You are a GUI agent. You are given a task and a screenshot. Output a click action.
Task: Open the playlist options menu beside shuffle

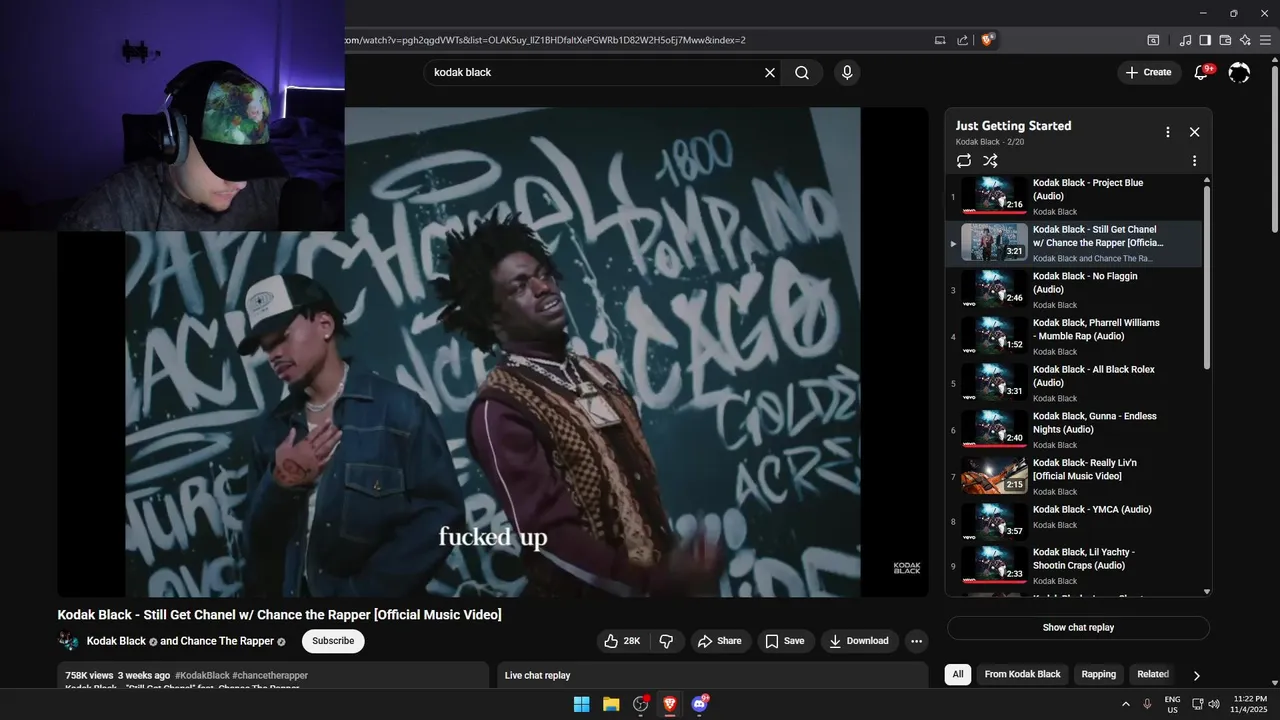point(1194,161)
